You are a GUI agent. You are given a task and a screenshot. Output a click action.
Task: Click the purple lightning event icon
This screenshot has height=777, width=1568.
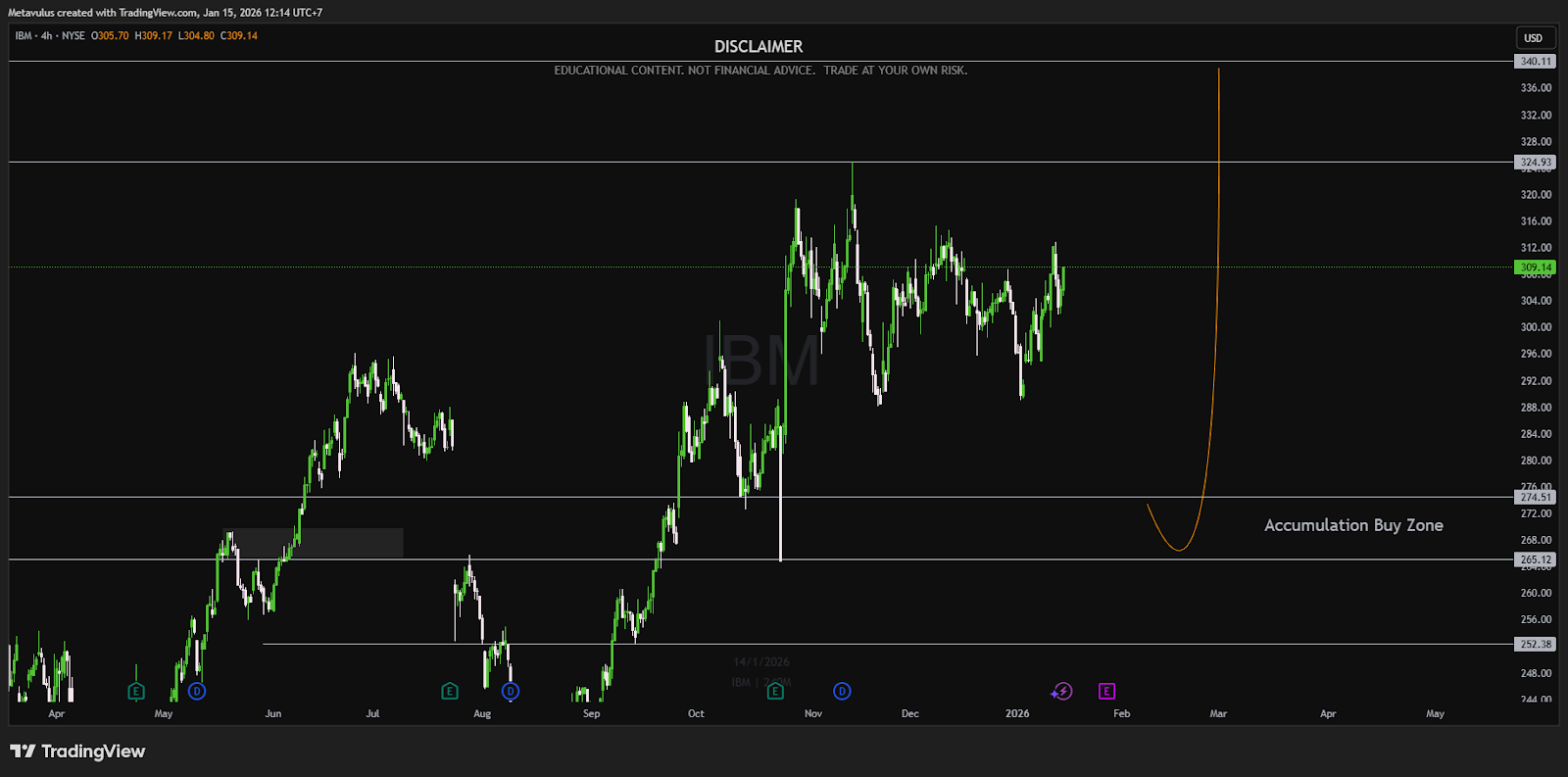1062,692
